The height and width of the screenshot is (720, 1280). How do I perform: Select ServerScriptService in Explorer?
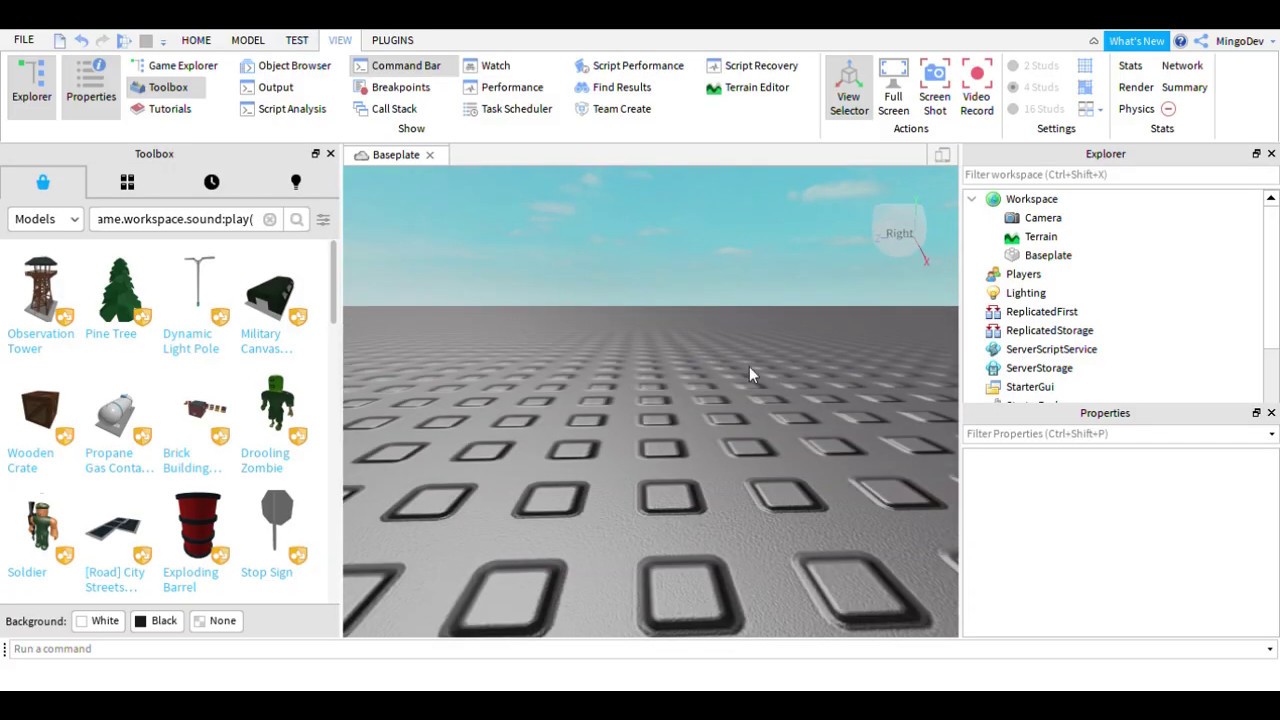[1051, 349]
